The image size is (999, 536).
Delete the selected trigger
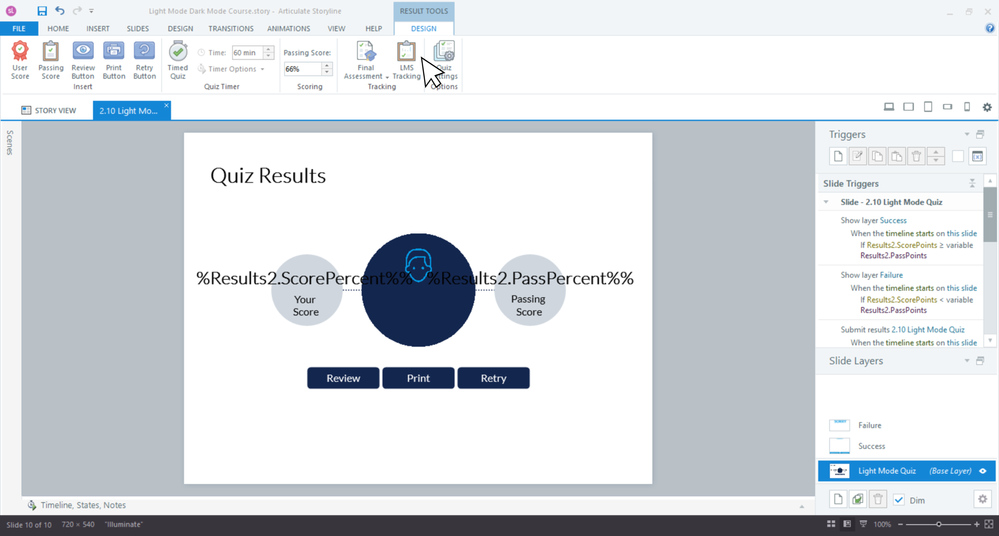click(916, 156)
